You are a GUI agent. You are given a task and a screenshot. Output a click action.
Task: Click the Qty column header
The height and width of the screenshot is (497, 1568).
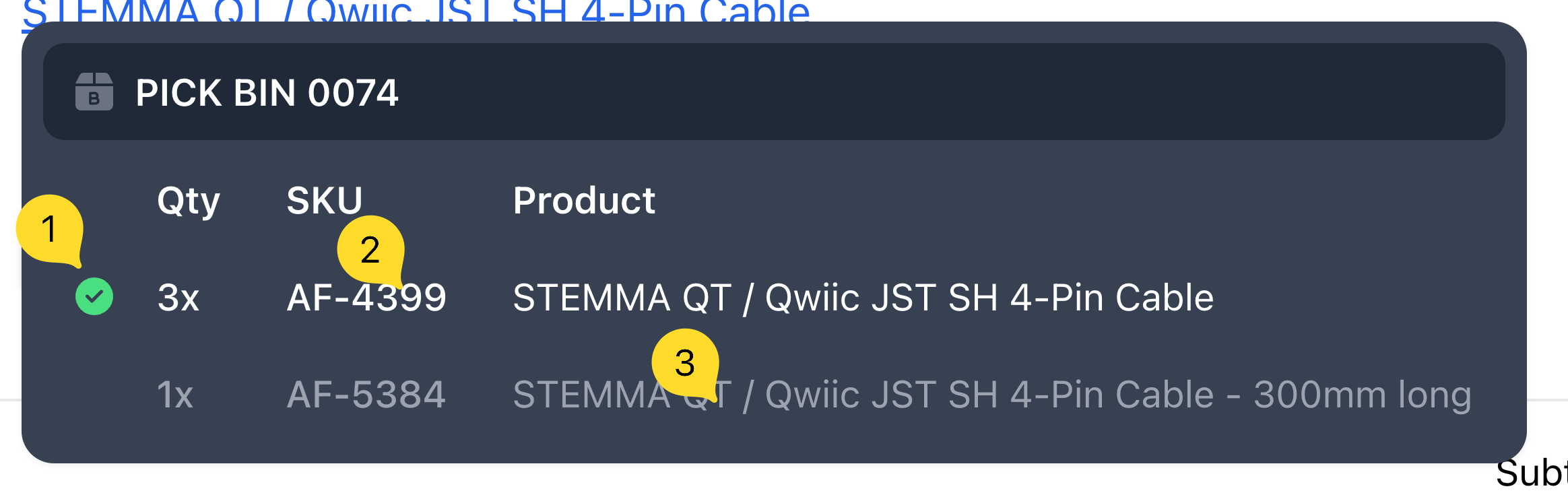tap(188, 201)
